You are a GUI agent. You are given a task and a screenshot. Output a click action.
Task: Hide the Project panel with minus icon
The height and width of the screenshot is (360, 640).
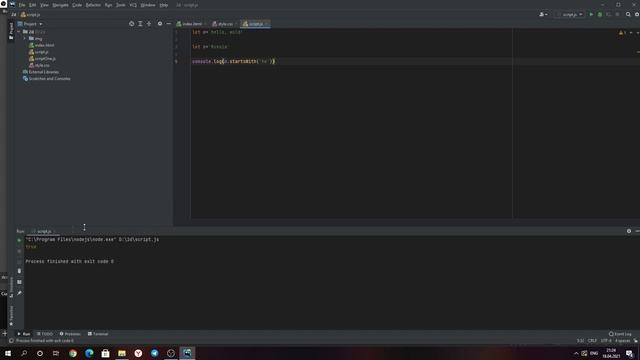[x=168, y=24]
